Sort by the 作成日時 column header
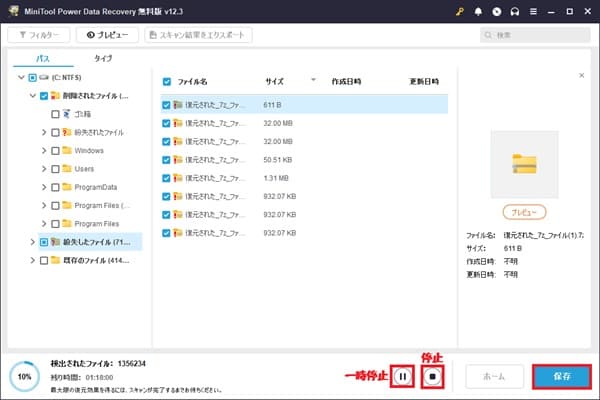600x400 pixels. [x=346, y=82]
